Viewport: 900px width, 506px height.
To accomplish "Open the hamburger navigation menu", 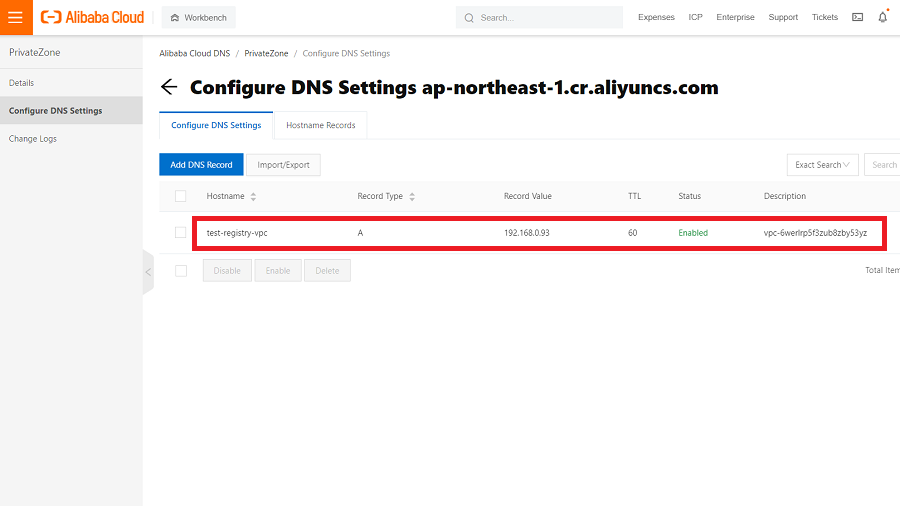I will (x=15, y=17).
